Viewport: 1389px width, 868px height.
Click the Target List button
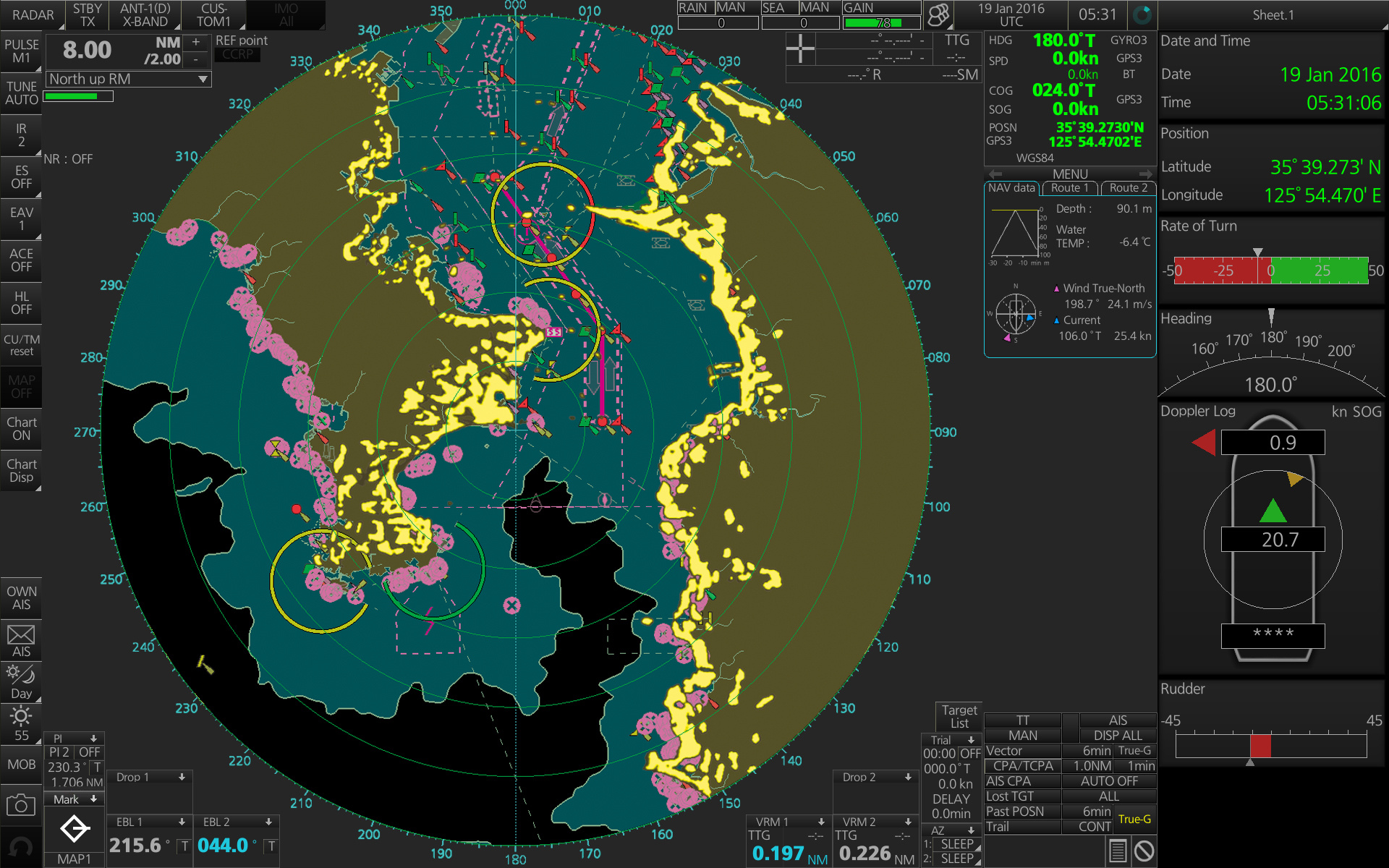coord(959,717)
